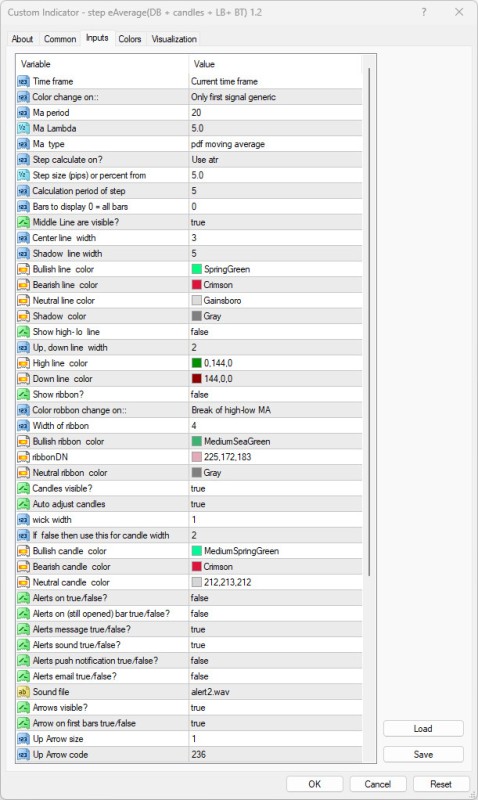Click the Reset button
Viewport: 478px width, 800px height.
(x=440, y=784)
